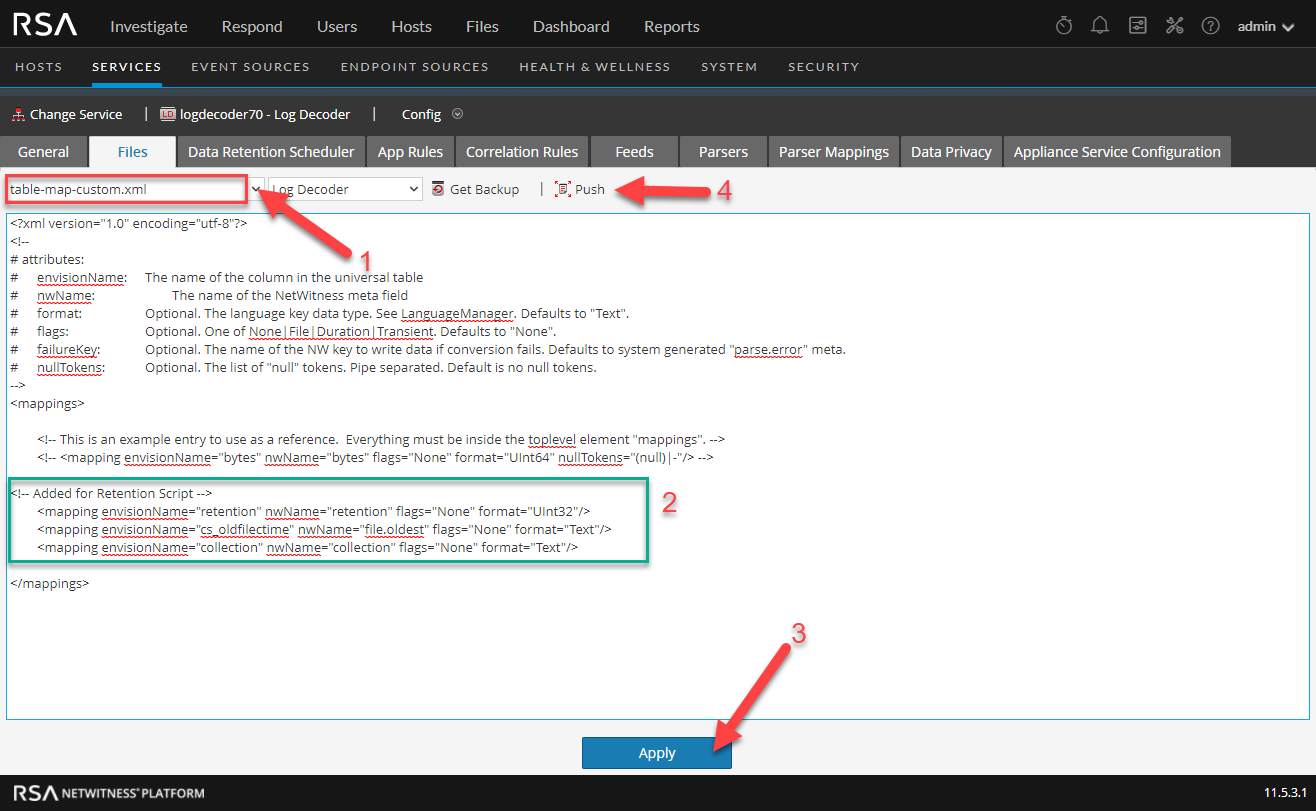Click the sliders preferences icon in header
The height and width of the screenshot is (811, 1316).
1137,26
